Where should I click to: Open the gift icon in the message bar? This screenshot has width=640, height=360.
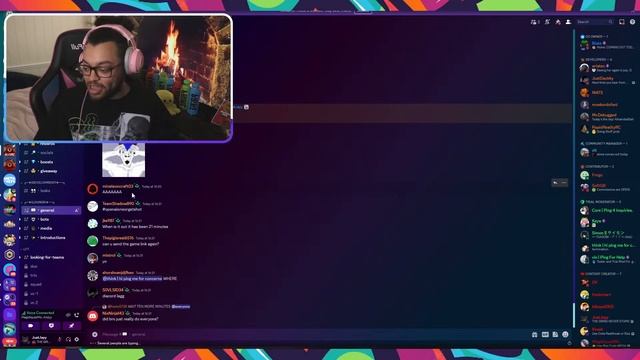(535, 334)
